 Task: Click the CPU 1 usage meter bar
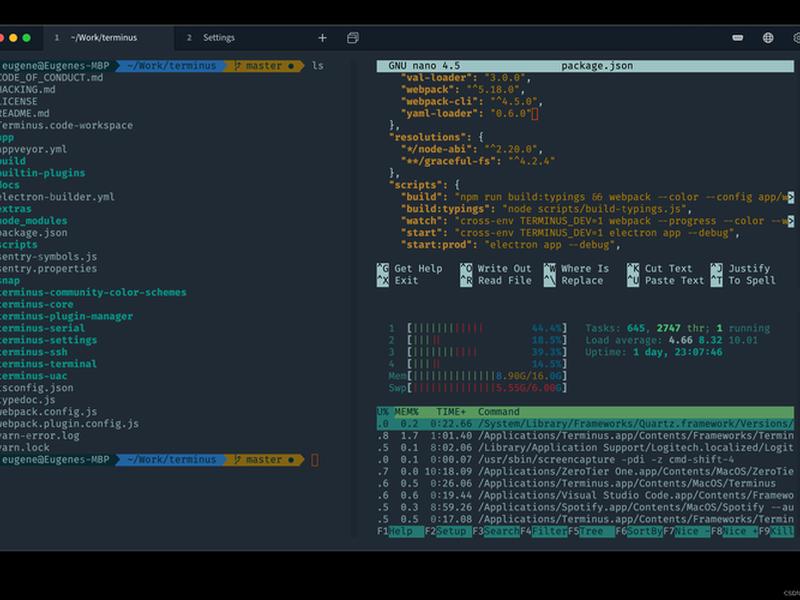click(x=487, y=328)
